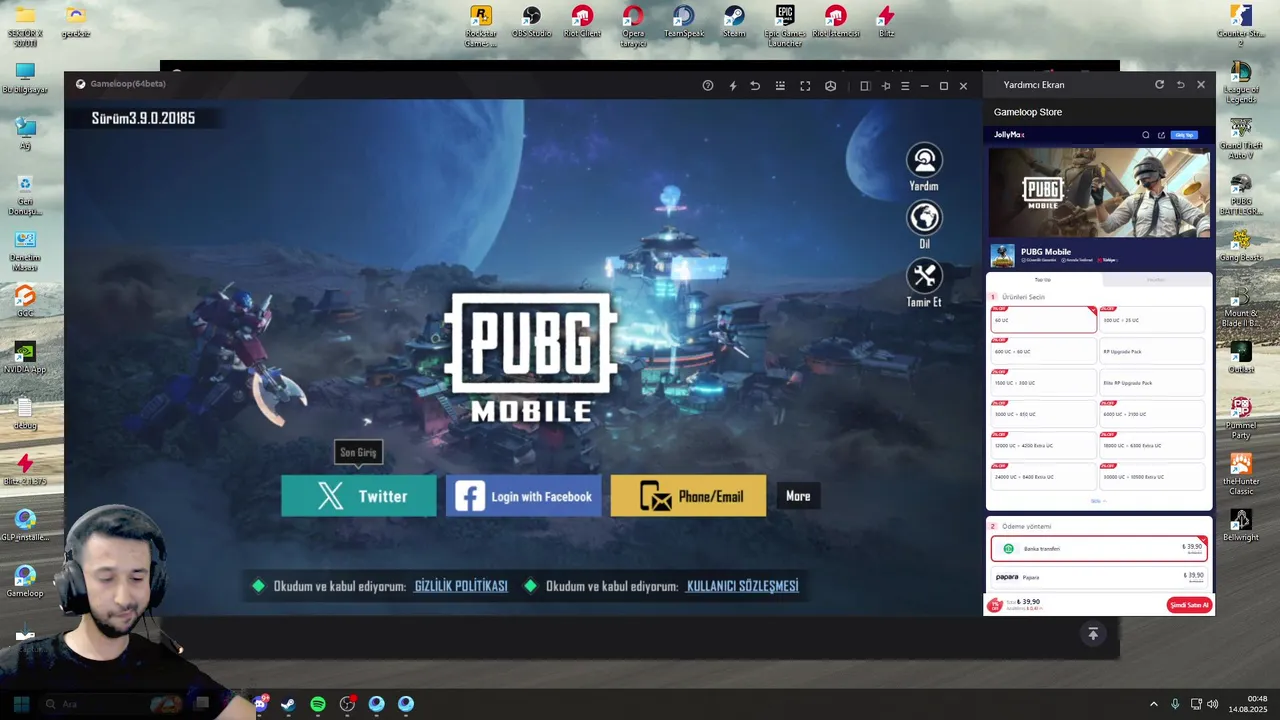The height and width of the screenshot is (720, 1280).
Task: Open Epic Games Launcher desktop icon
Action: click(785, 25)
